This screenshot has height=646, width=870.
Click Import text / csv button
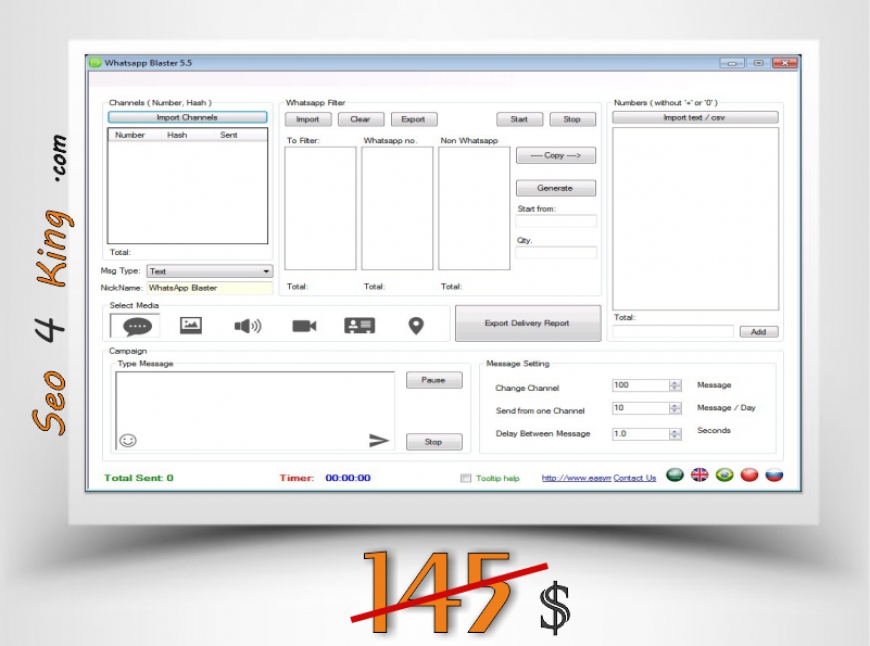coord(695,118)
